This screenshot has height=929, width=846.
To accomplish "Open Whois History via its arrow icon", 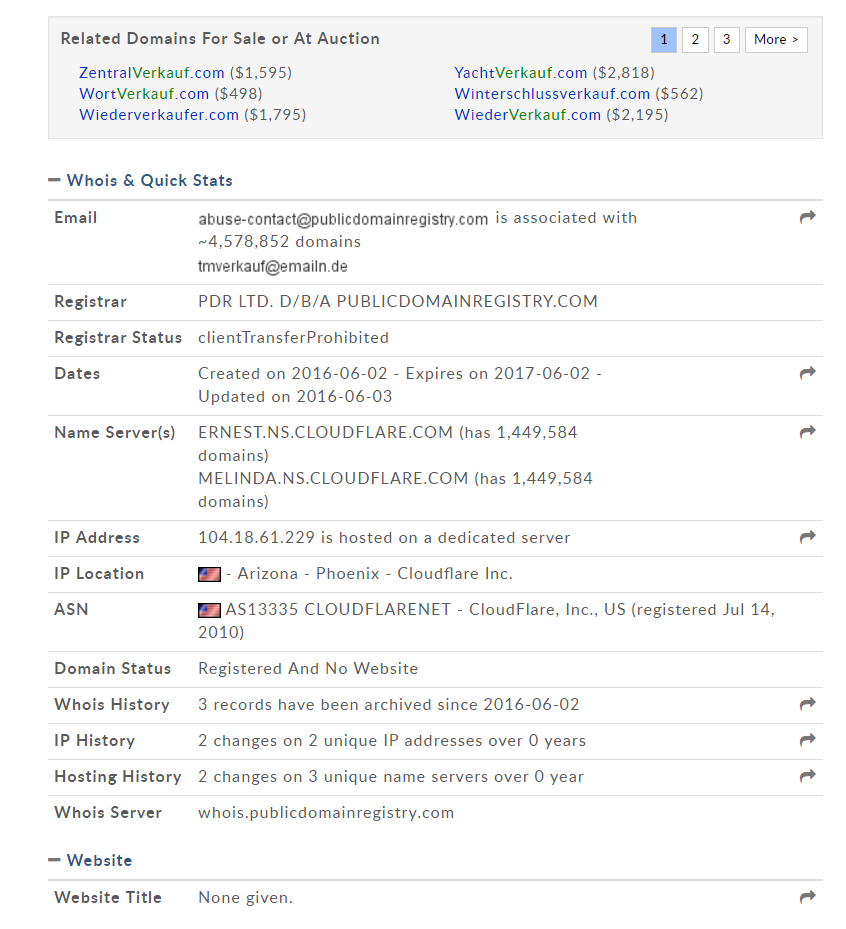I will point(807,704).
